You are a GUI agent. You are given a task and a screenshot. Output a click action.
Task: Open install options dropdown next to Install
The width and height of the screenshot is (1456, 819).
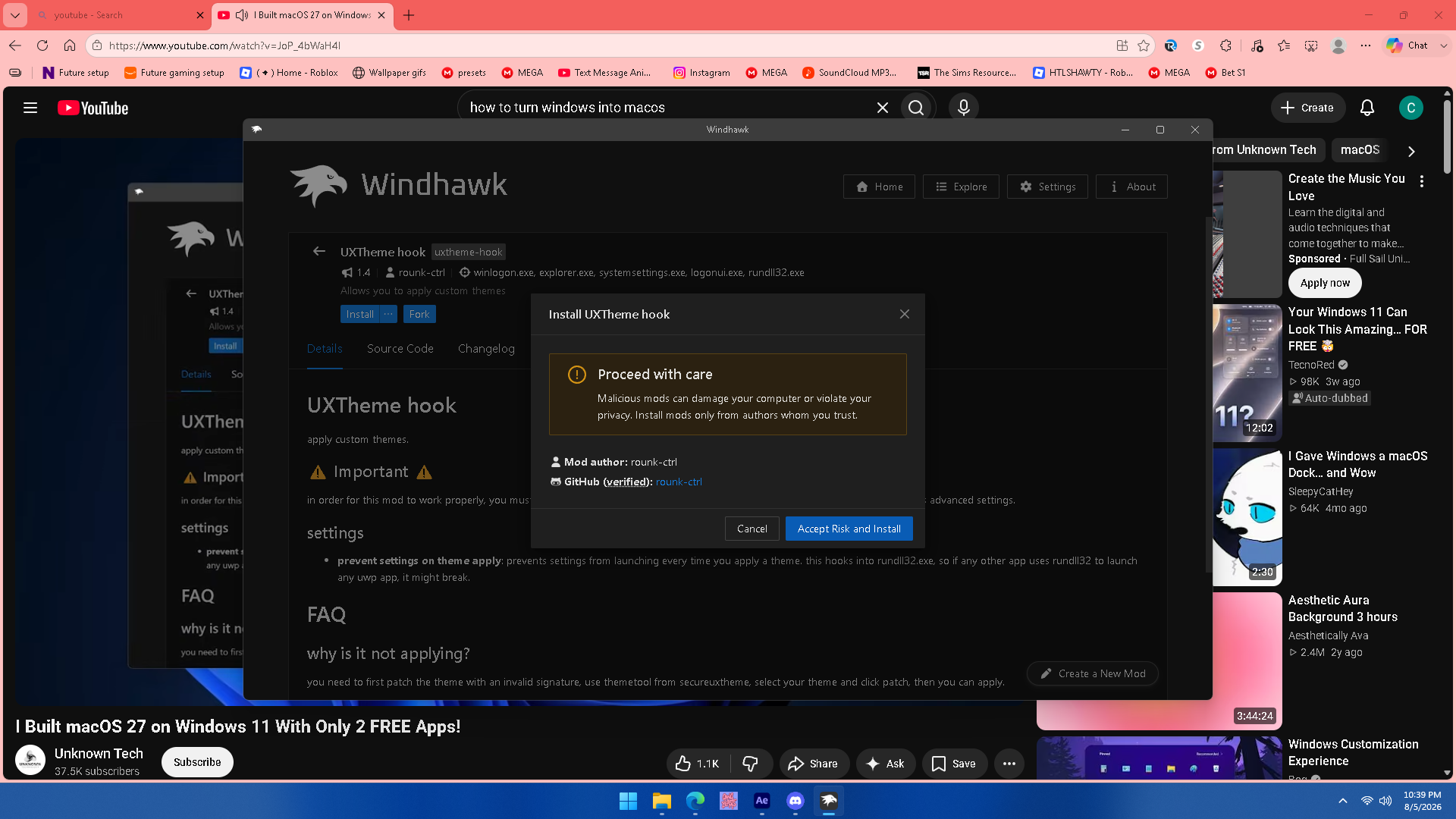pos(388,314)
